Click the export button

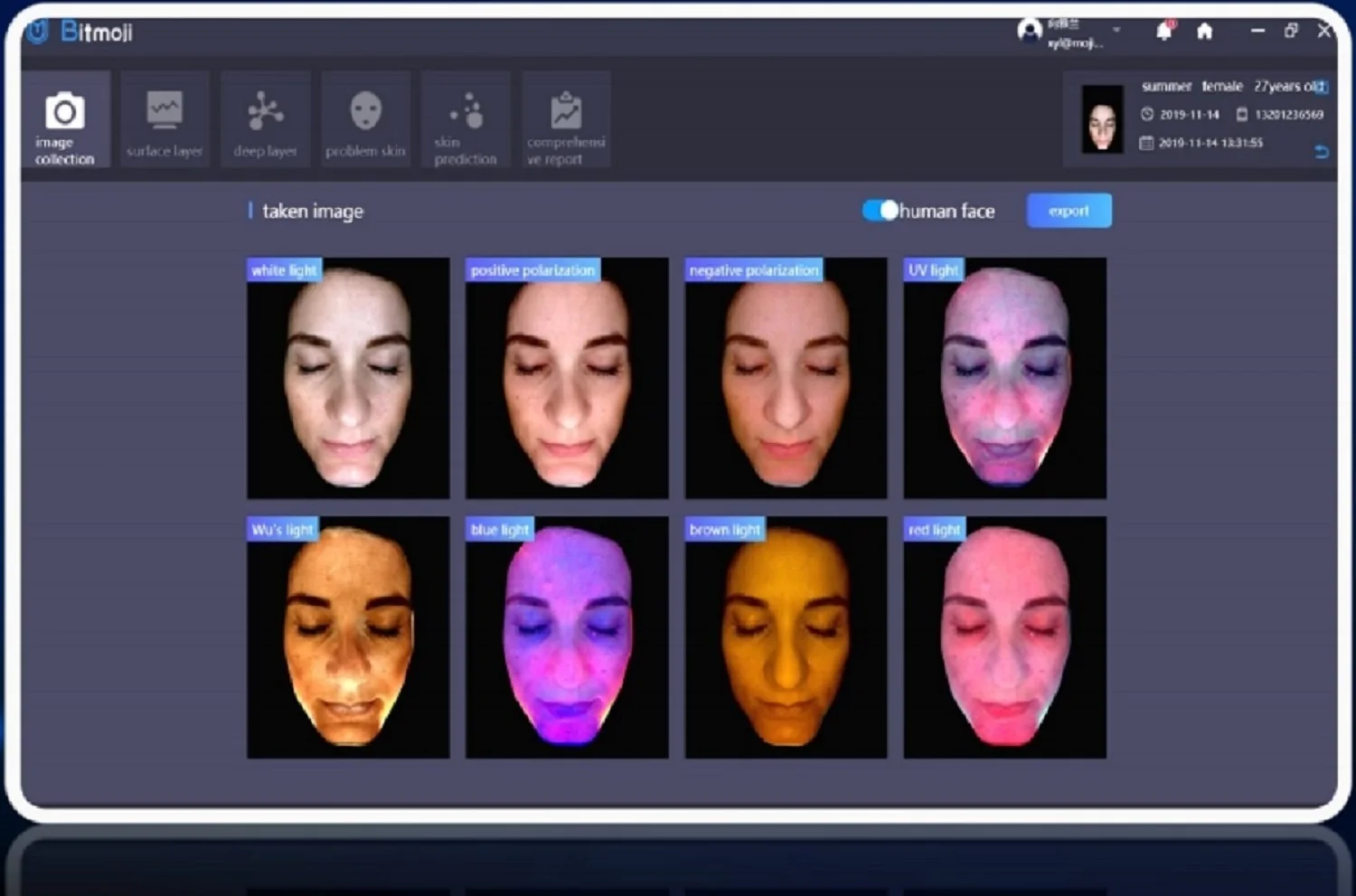pyautogui.click(x=1069, y=211)
